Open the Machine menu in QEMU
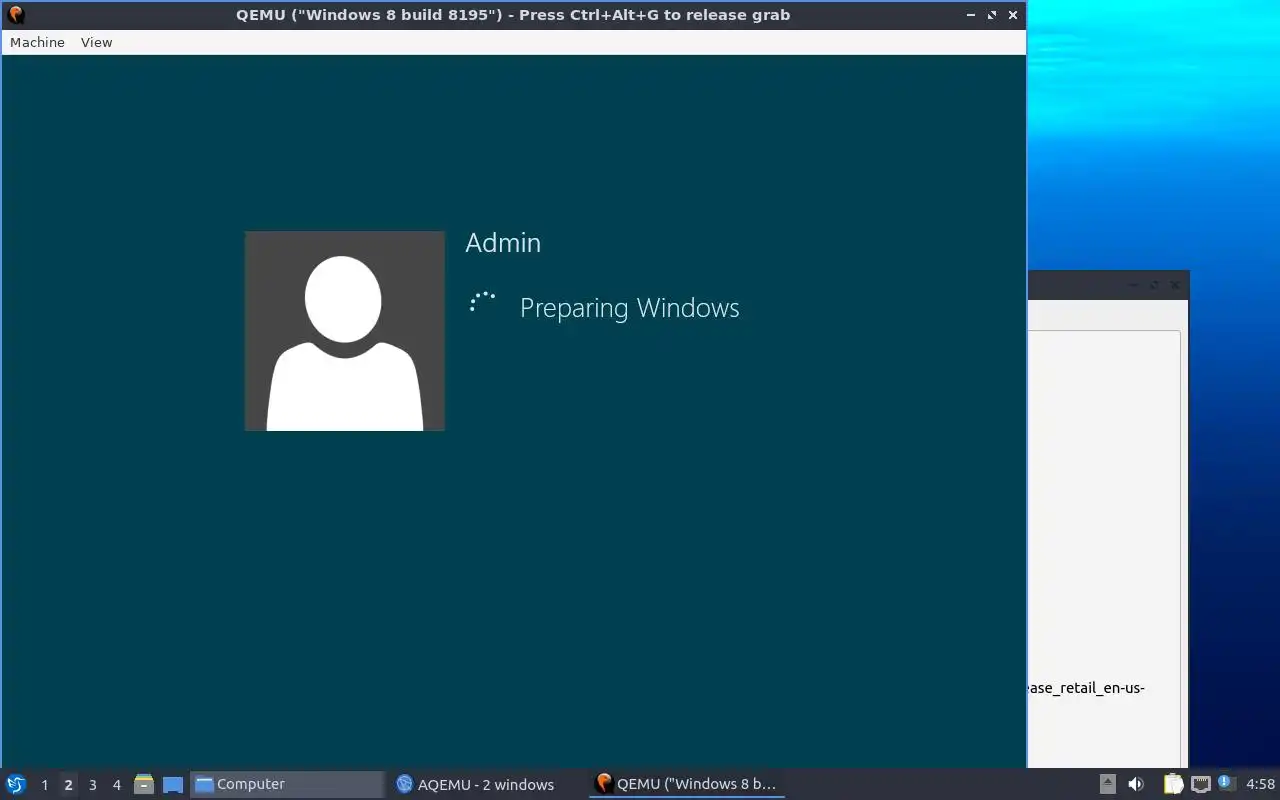 click(37, 42)
